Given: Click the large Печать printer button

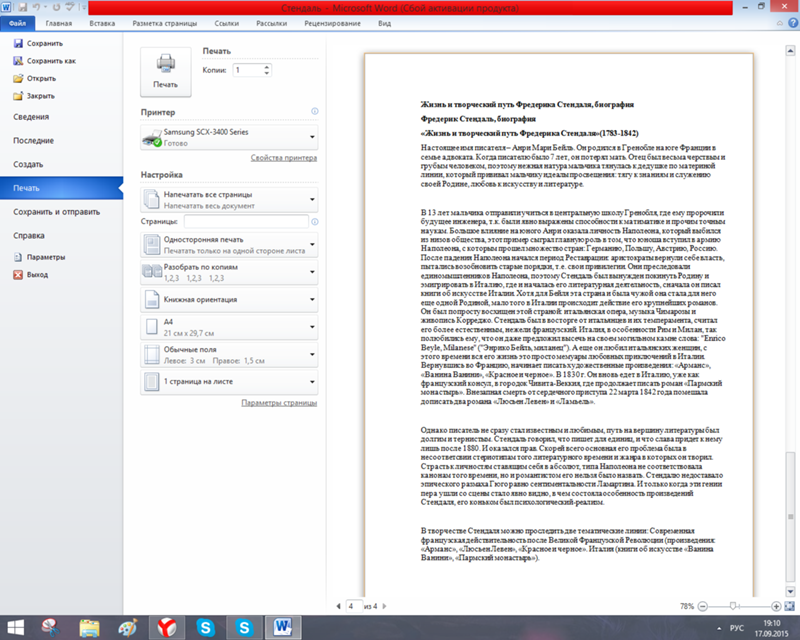Looking at the screenshot, I should [165, 71].
